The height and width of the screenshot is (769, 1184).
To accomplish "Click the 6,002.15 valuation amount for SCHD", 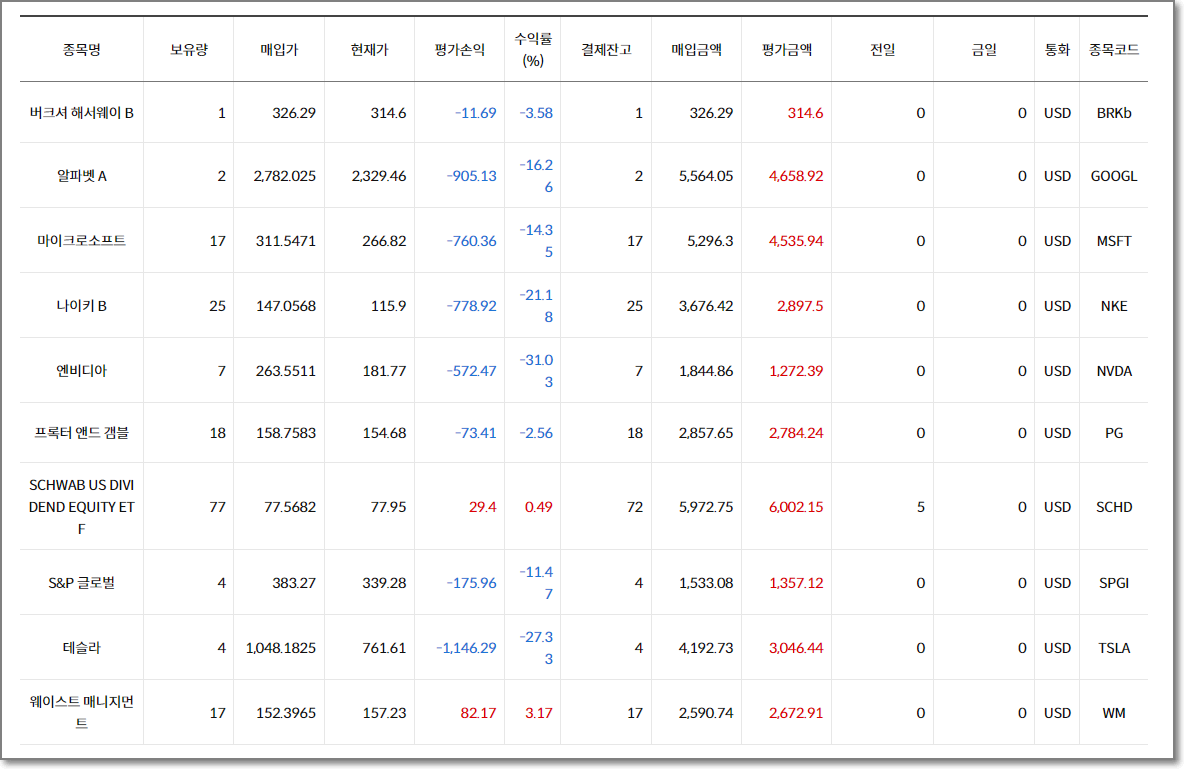I will pos(796,507).
